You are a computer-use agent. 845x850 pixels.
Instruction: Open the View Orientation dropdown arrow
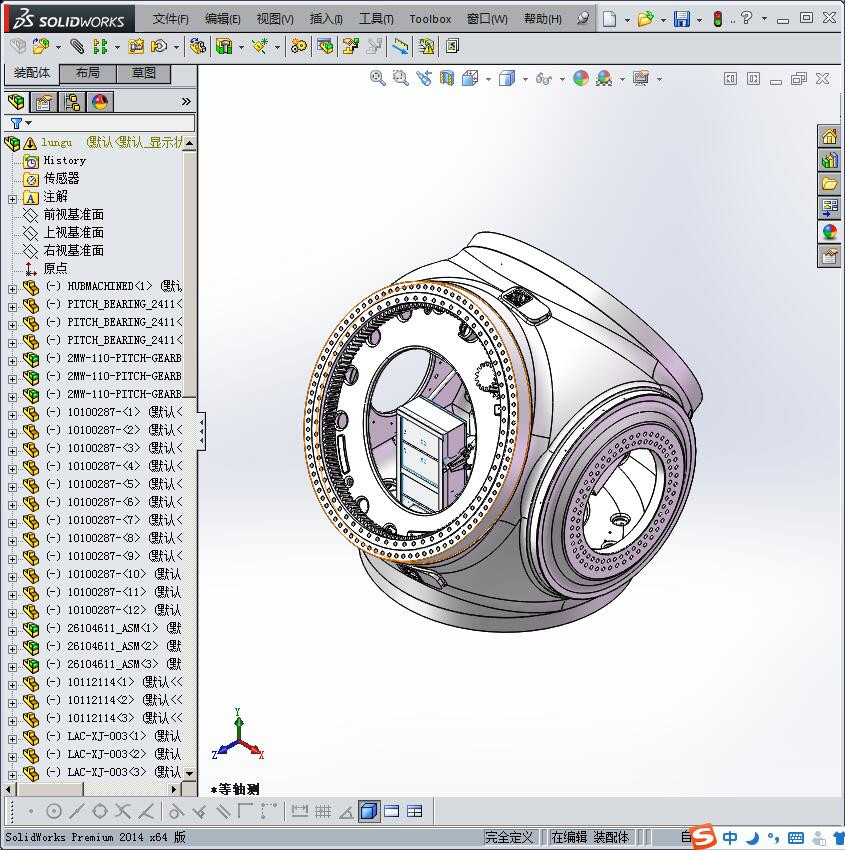[488, 79]
